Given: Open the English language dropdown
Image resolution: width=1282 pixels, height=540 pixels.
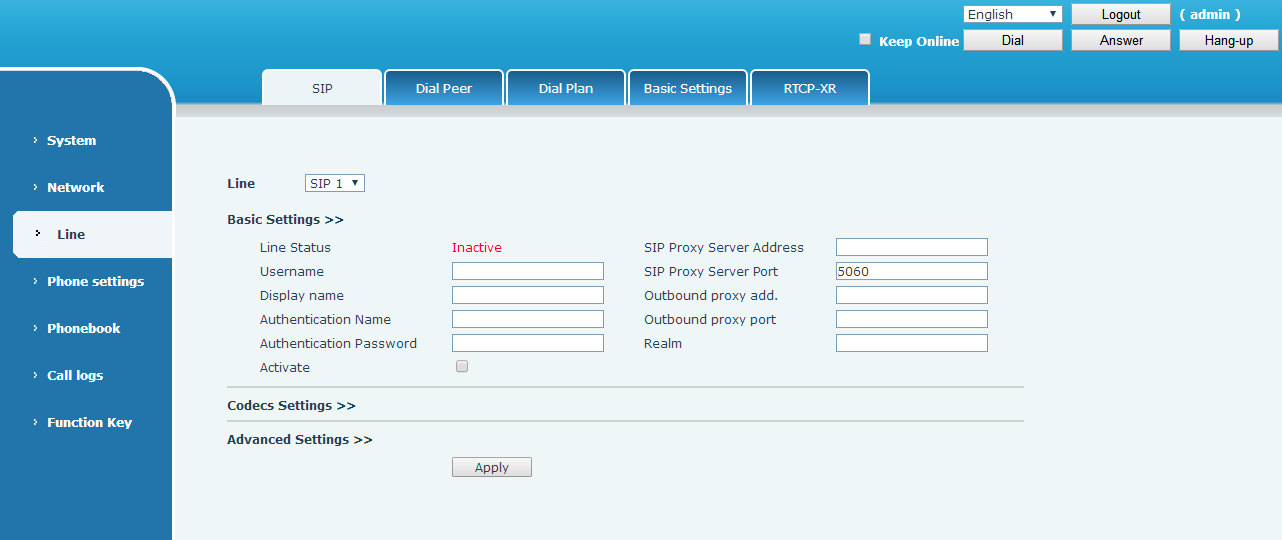Looking at the screenshot, I should pyautogui.click(x=1012, y=14).
